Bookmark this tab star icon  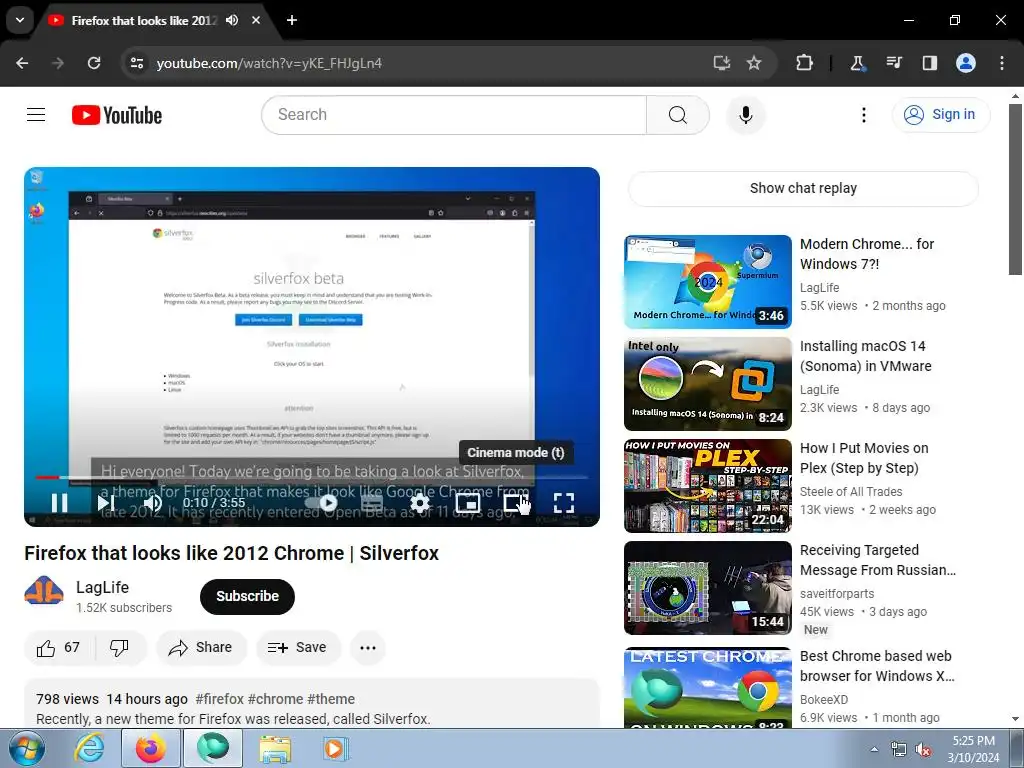pyautogui.click(x=754, y=63)
